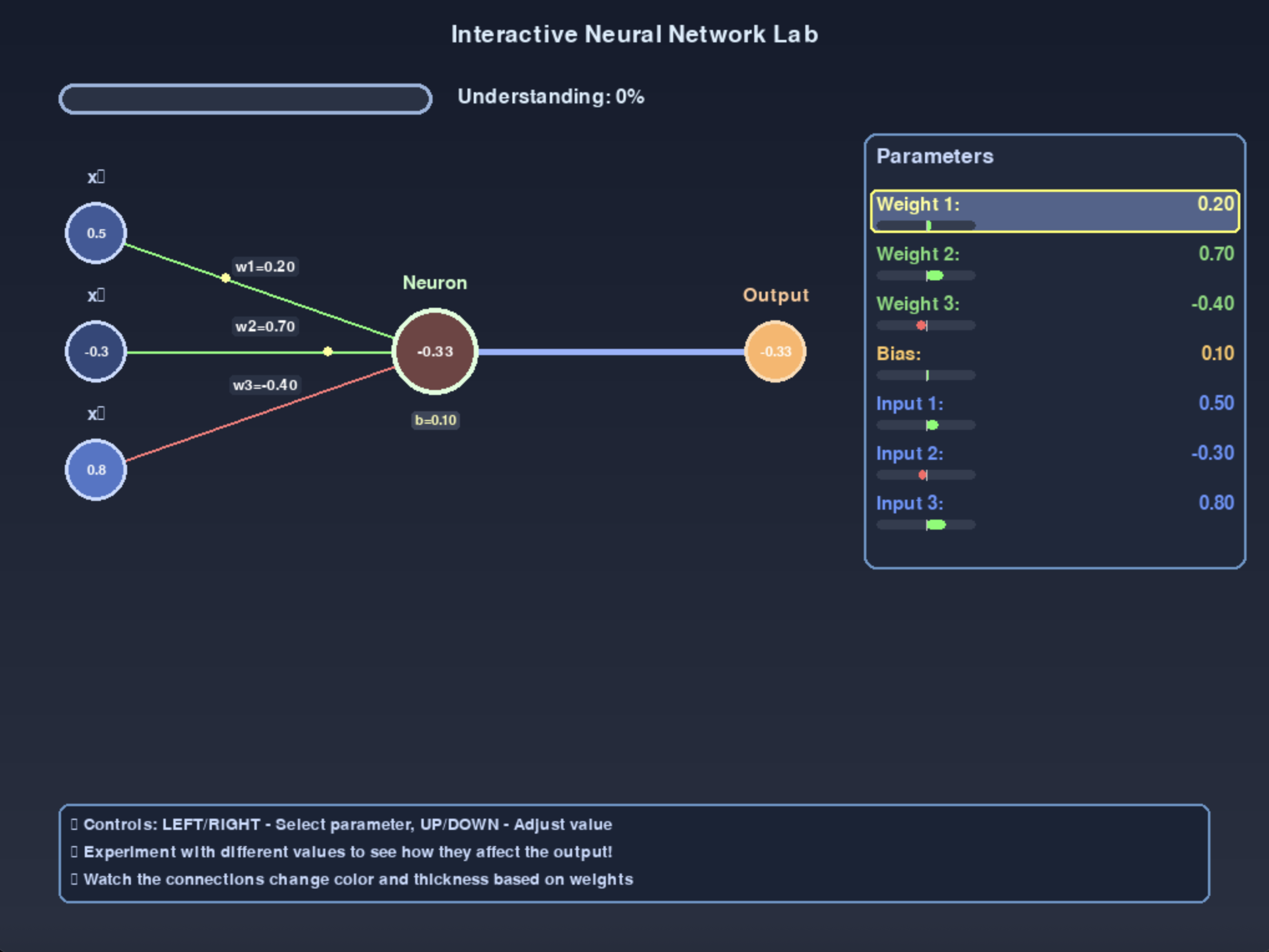Click the b=0.10 bias label
This screenshot has width=1269, height=952.
436,421
